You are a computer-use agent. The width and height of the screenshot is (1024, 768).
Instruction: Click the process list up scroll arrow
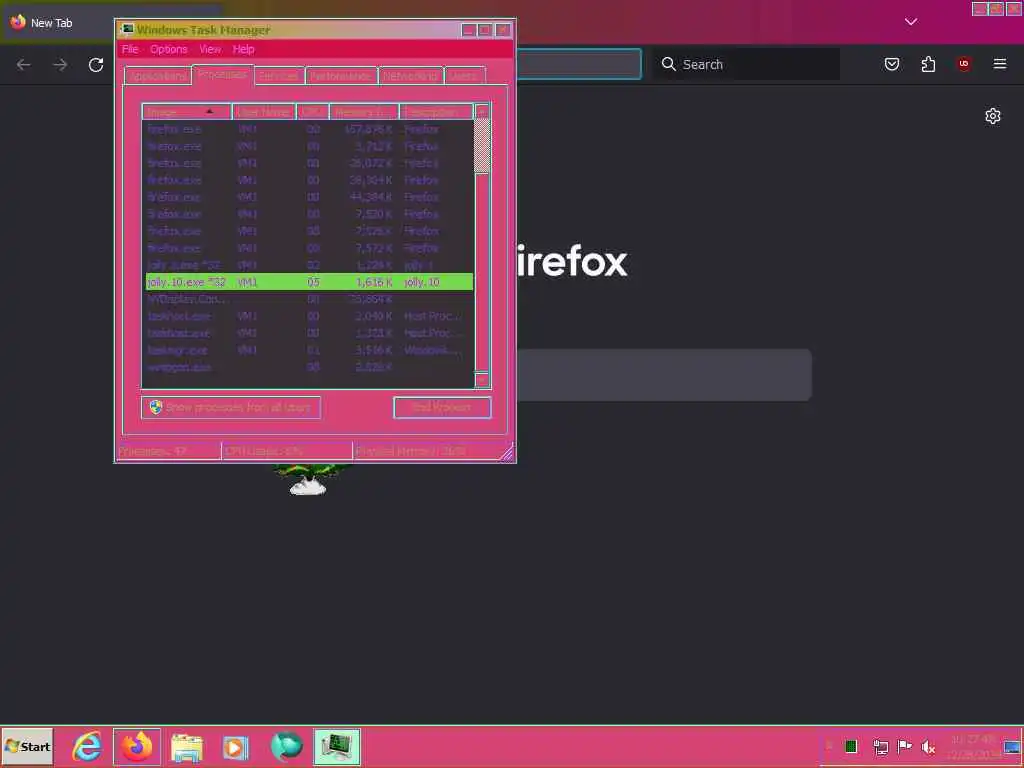click(482, 112)
